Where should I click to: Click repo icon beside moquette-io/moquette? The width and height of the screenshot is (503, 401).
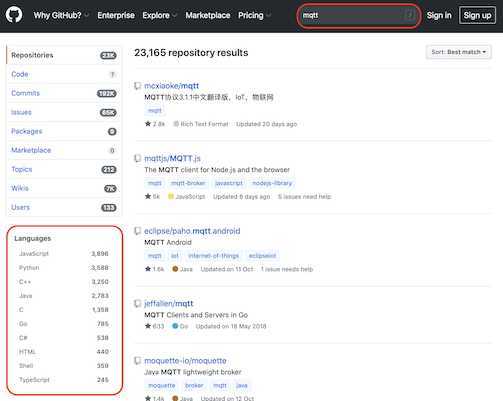coord(137,361)
